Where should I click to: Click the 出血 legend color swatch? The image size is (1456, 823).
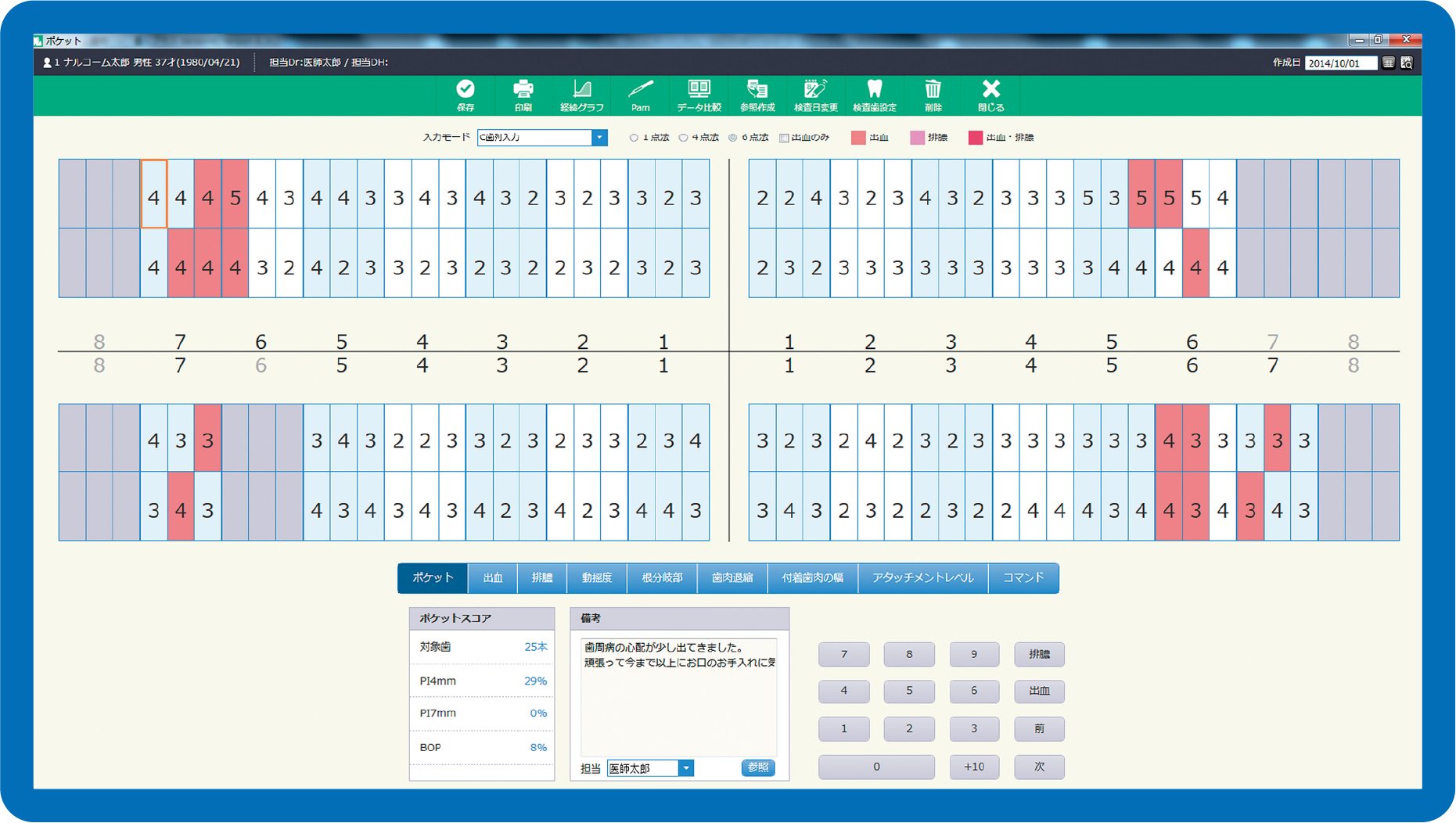coord(858,138)
